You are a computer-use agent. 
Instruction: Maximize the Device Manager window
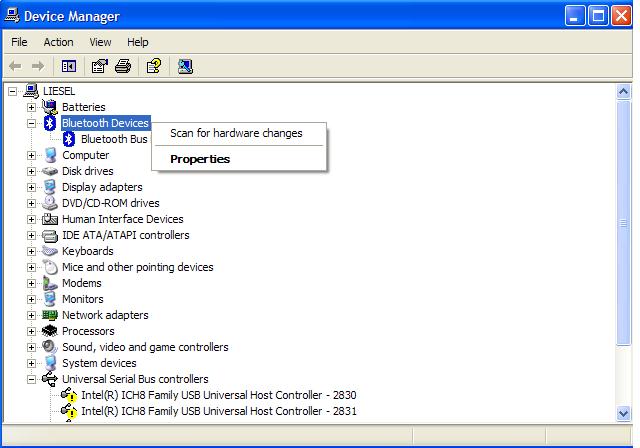(598, 16)
